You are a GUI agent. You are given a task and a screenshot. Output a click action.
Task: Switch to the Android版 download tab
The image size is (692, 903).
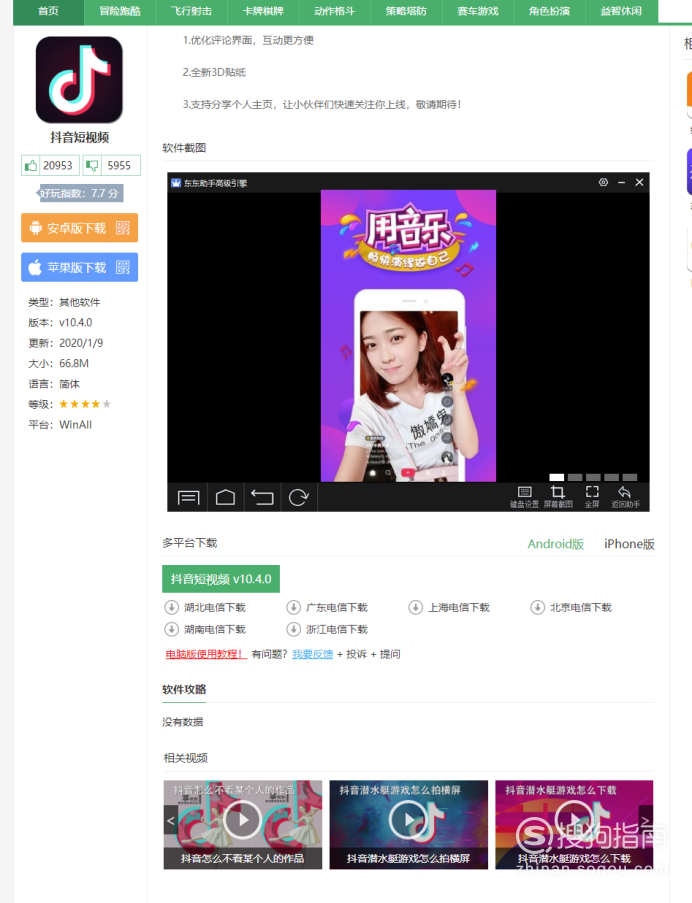(x=556, y=544)
